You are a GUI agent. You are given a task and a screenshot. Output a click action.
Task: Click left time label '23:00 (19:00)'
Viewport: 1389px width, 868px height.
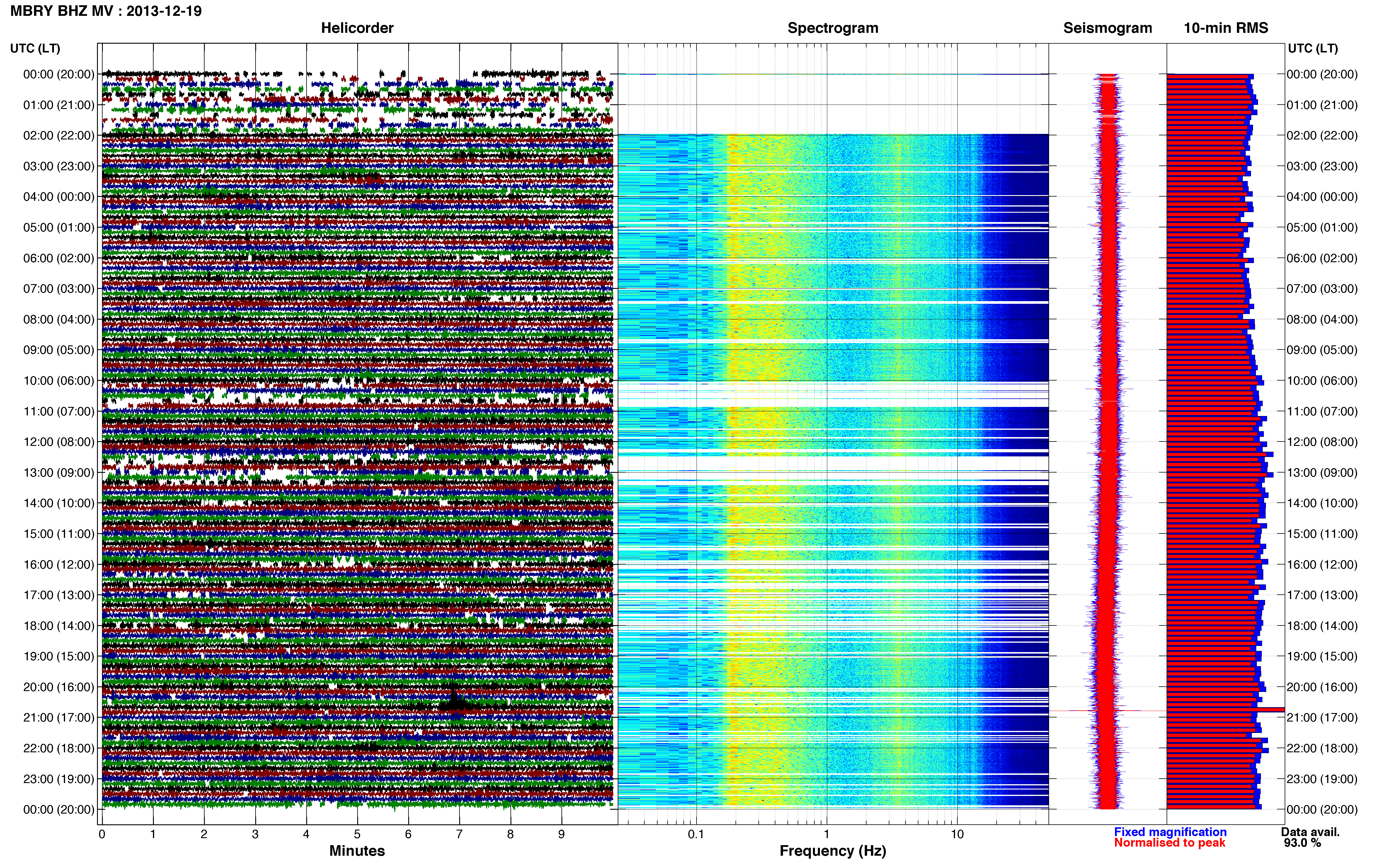(x=59, y=779)
